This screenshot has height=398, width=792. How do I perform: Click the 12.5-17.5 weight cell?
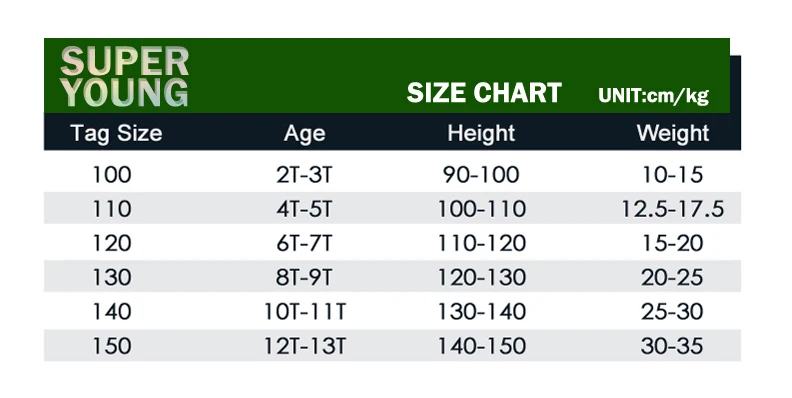(672, 209)
